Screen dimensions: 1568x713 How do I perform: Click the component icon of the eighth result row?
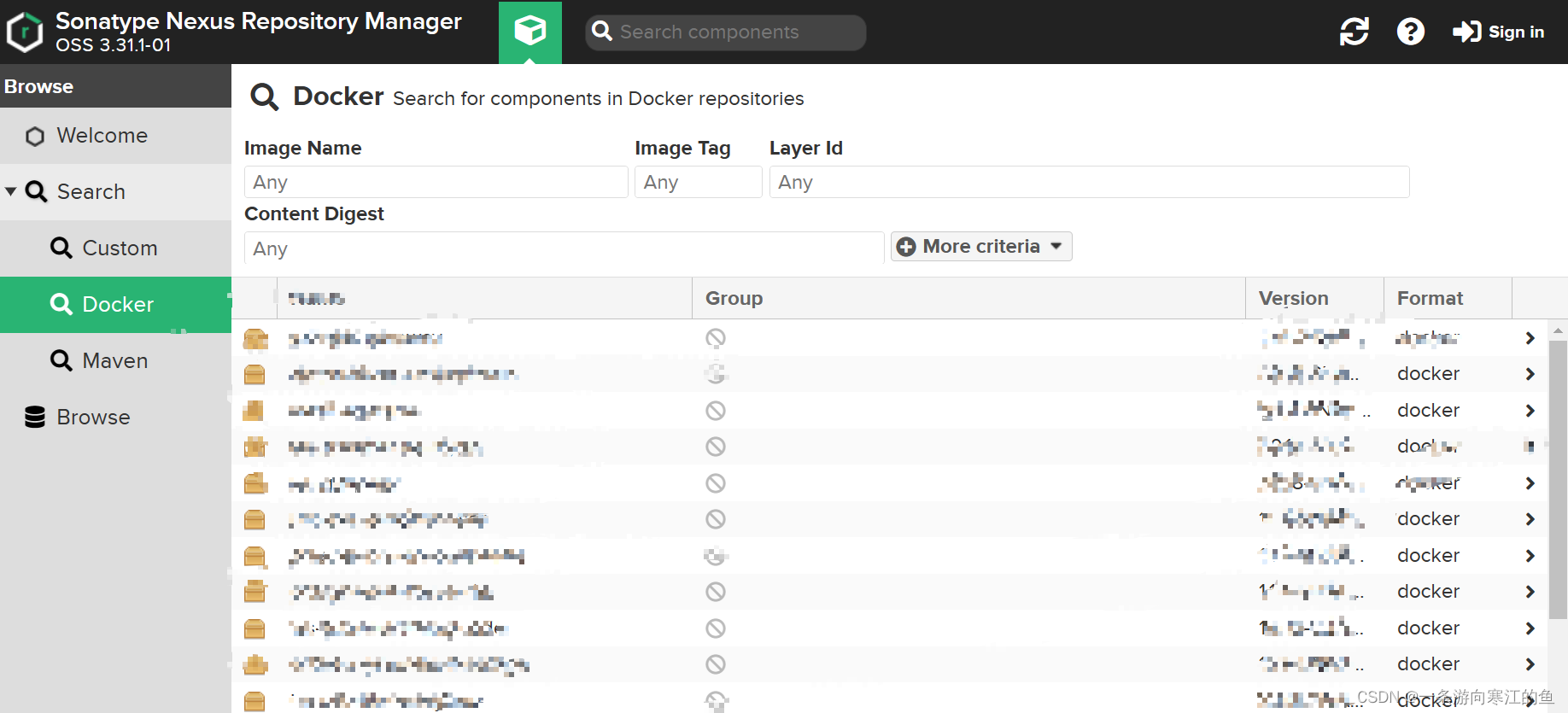(255, 592)
